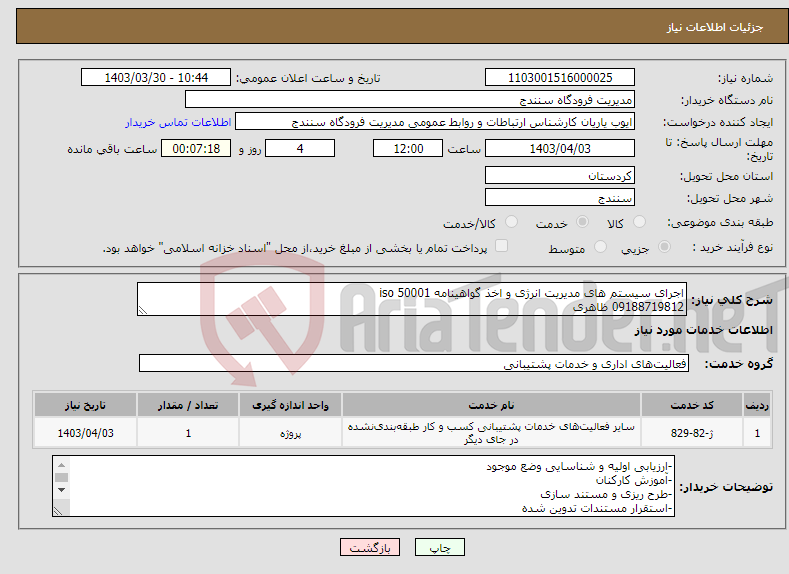The width and height of the screenshot is (789, 574).
Task: Click the quantity cell showing 1
Action: click(188, 433)
